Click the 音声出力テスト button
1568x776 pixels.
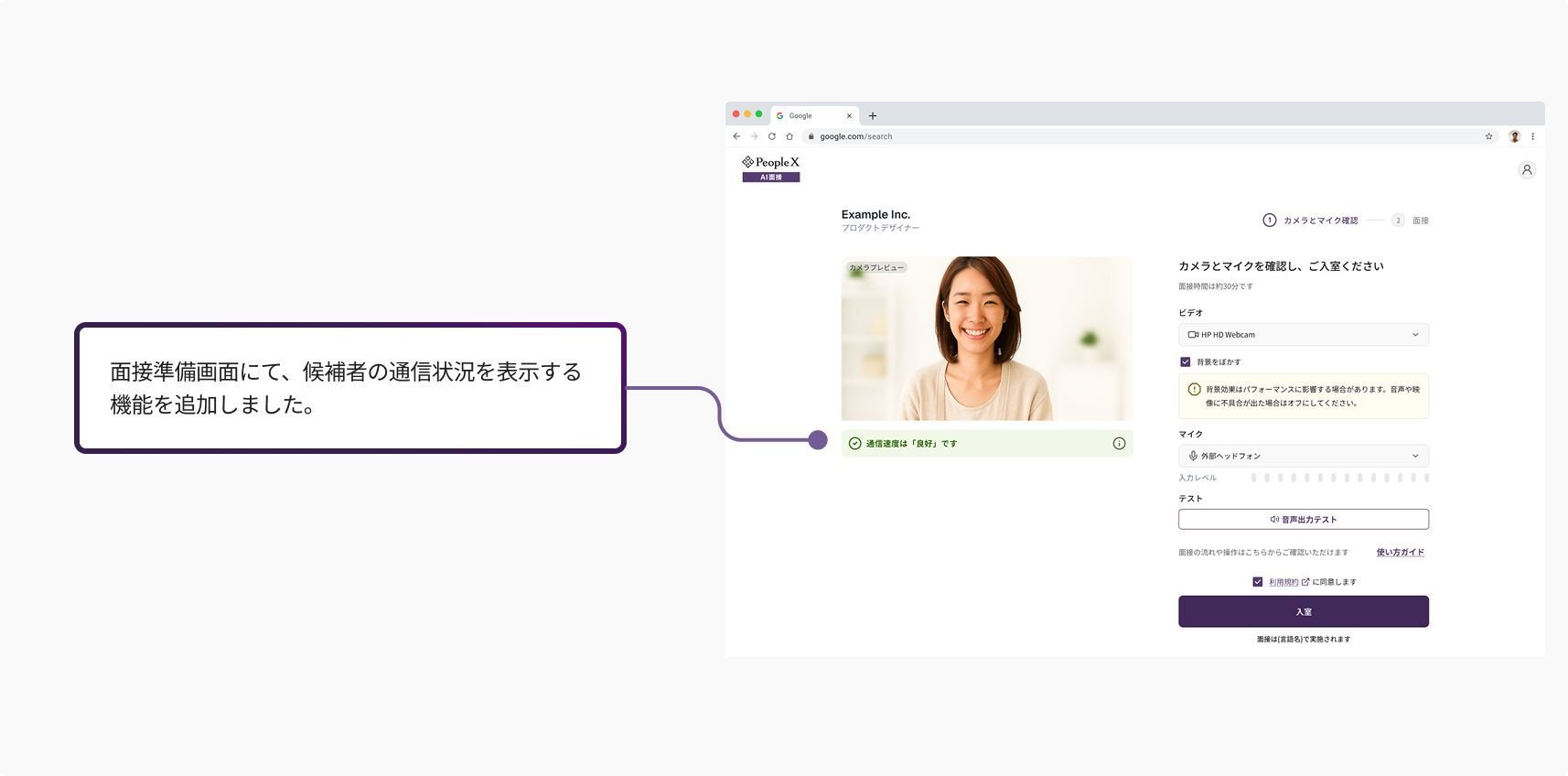pyautogui.click(x=1304, y=520)
